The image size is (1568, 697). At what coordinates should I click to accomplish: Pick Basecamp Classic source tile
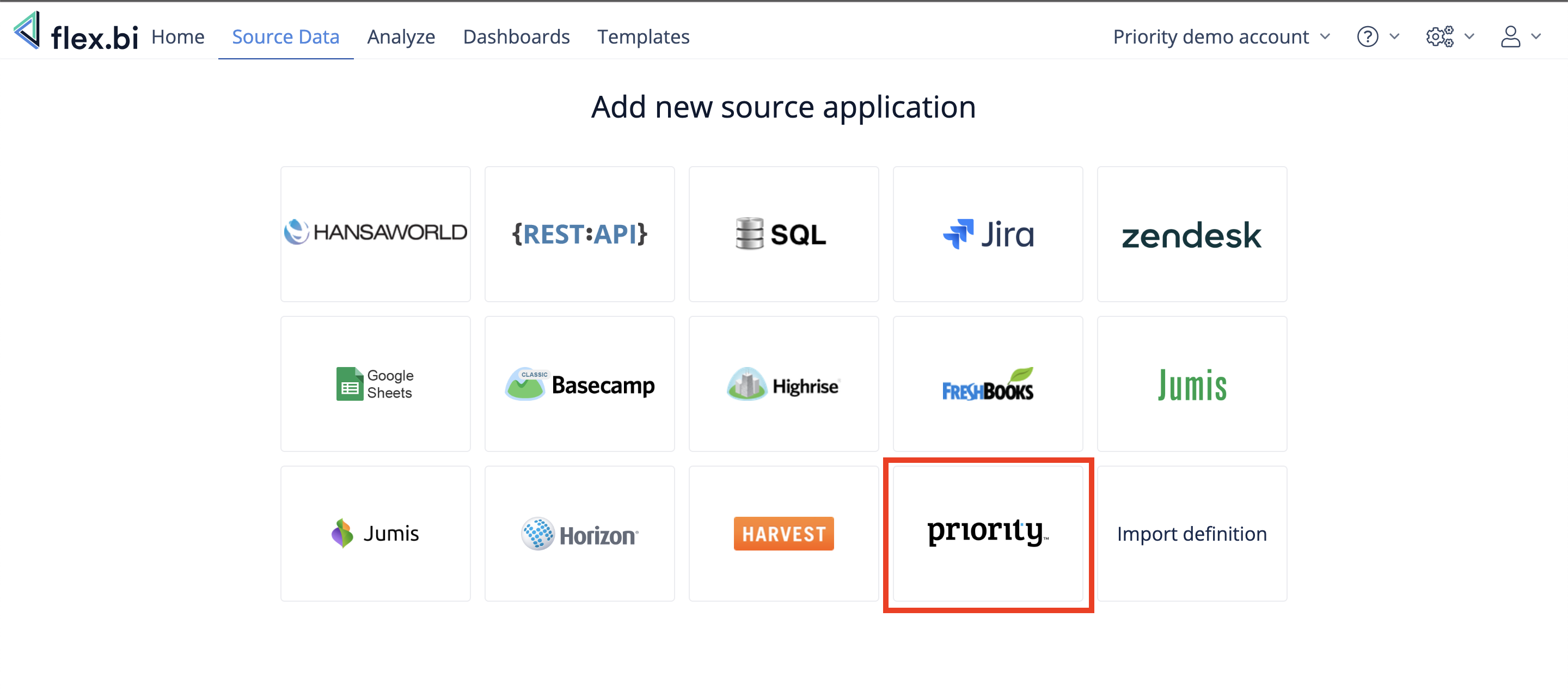click(x=579, y=383)
